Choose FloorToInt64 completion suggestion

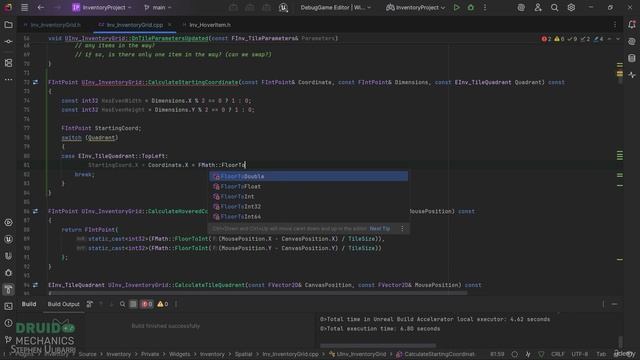pyautogui.click(x=309, y=216)
